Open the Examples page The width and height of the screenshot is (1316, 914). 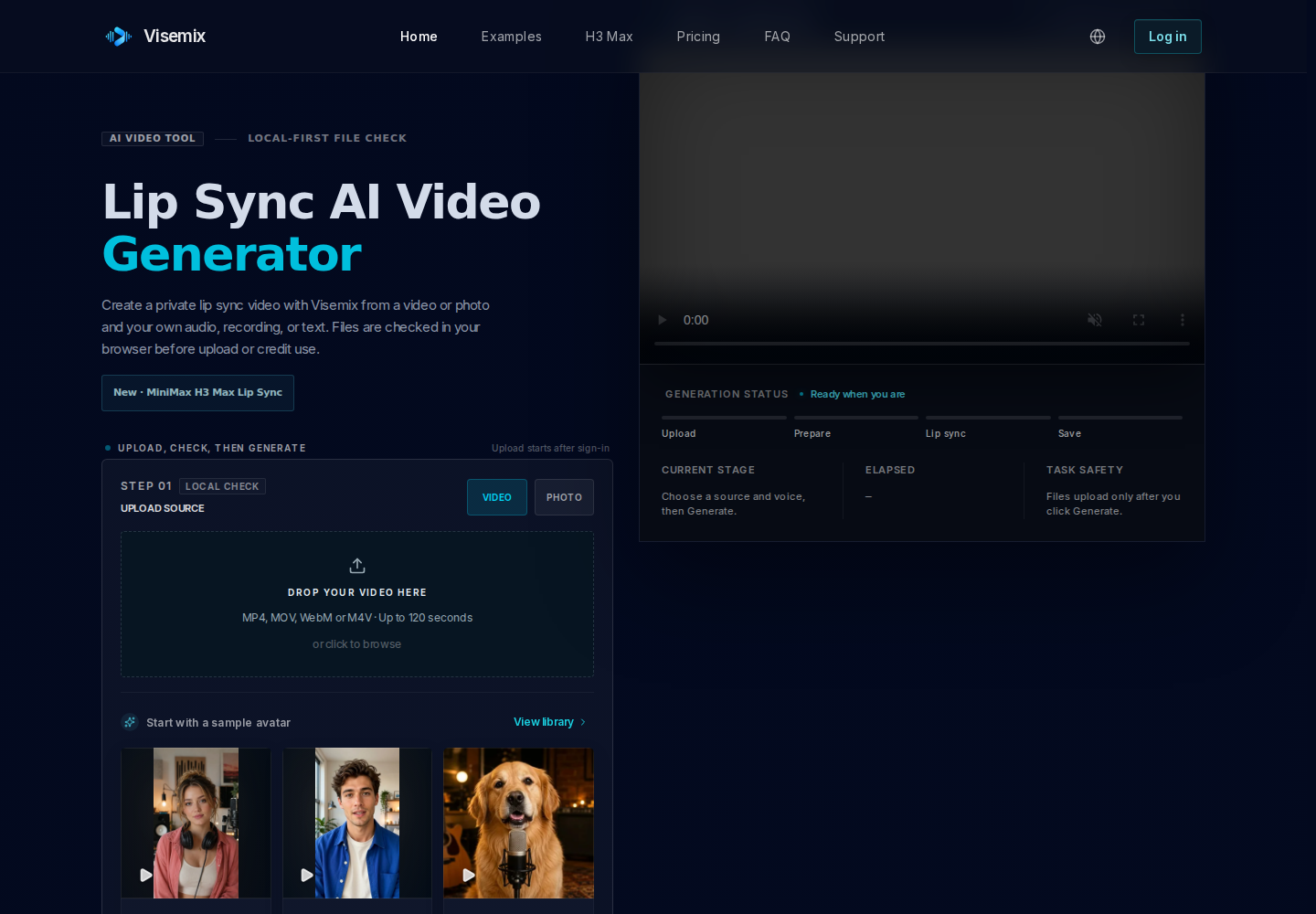[512, 37]
